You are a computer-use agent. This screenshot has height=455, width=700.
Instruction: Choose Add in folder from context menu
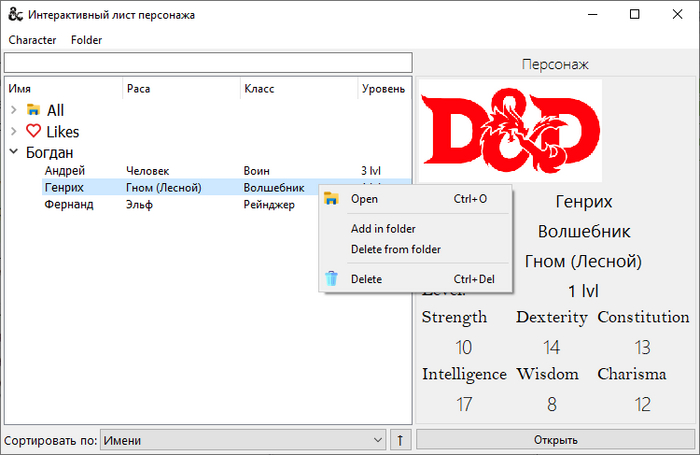tap(416, 229)
